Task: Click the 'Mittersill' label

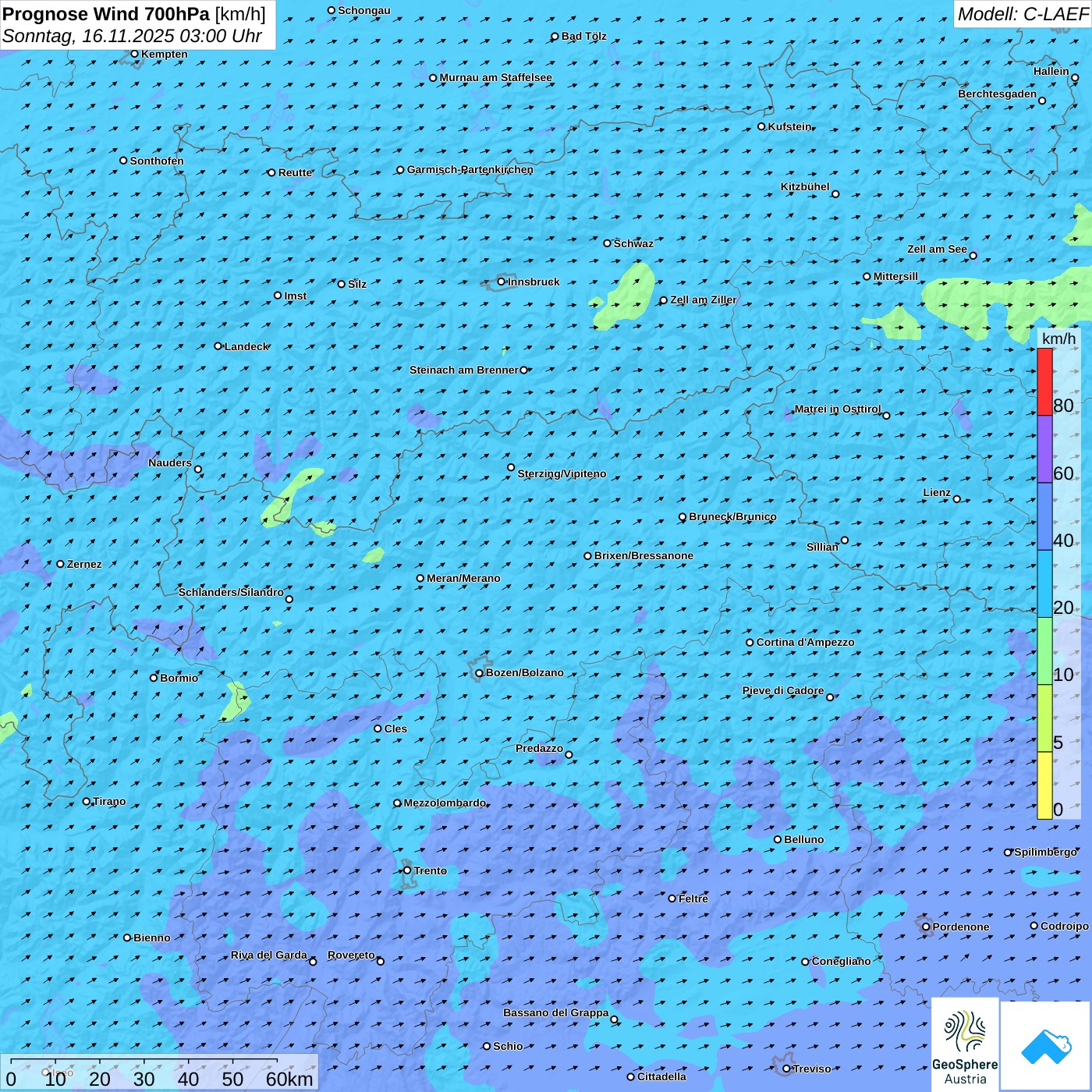Action: tap(895, 276)
